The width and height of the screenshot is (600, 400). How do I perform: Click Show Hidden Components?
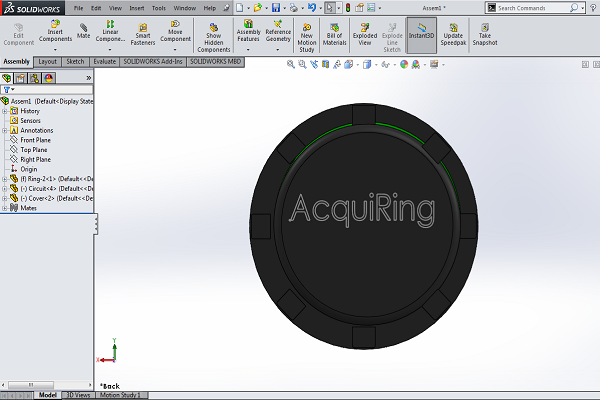[x=214, y=38]
